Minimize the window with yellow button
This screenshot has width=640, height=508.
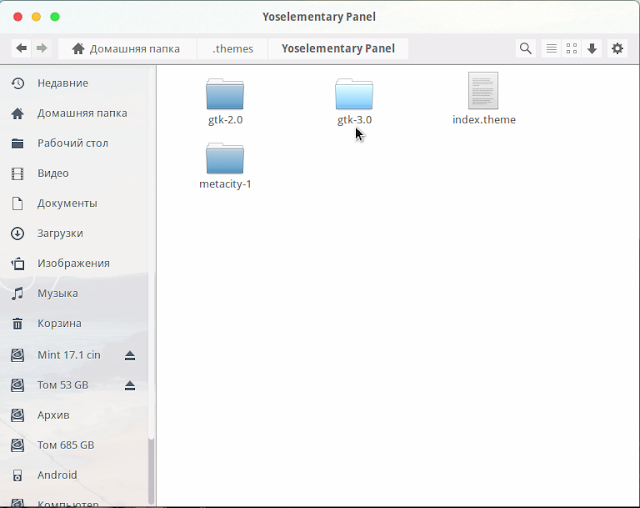pos(36,17)
